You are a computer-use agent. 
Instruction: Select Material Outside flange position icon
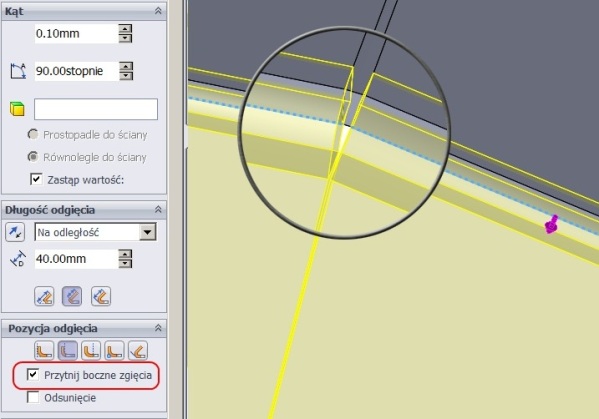point(68,350)
